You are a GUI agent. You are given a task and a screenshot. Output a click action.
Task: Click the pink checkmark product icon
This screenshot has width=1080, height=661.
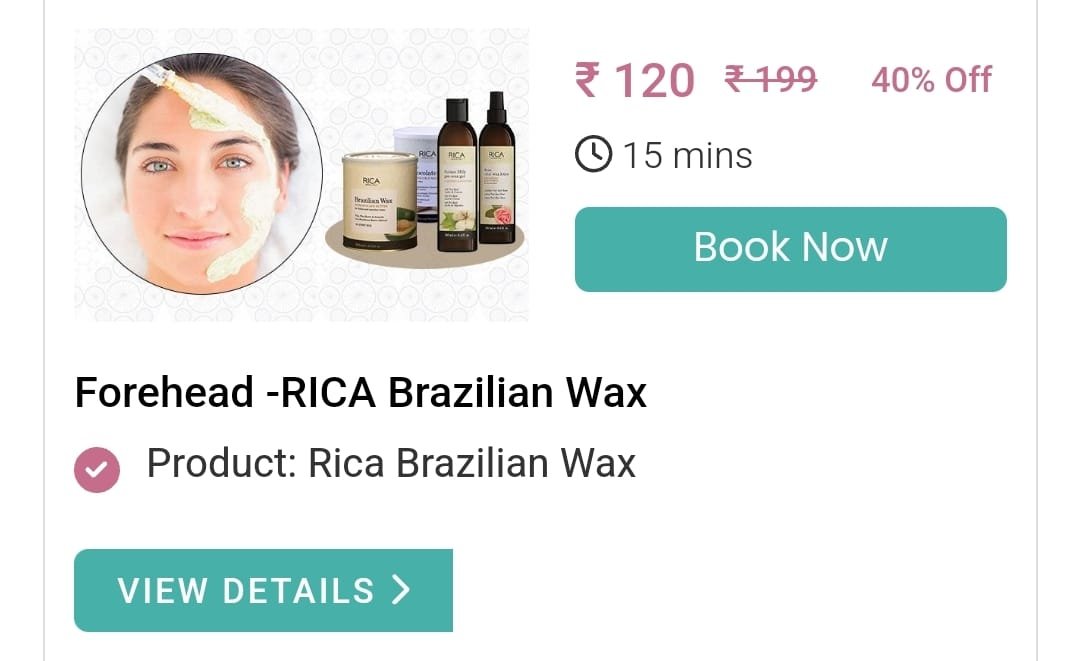tap(97, 470)
